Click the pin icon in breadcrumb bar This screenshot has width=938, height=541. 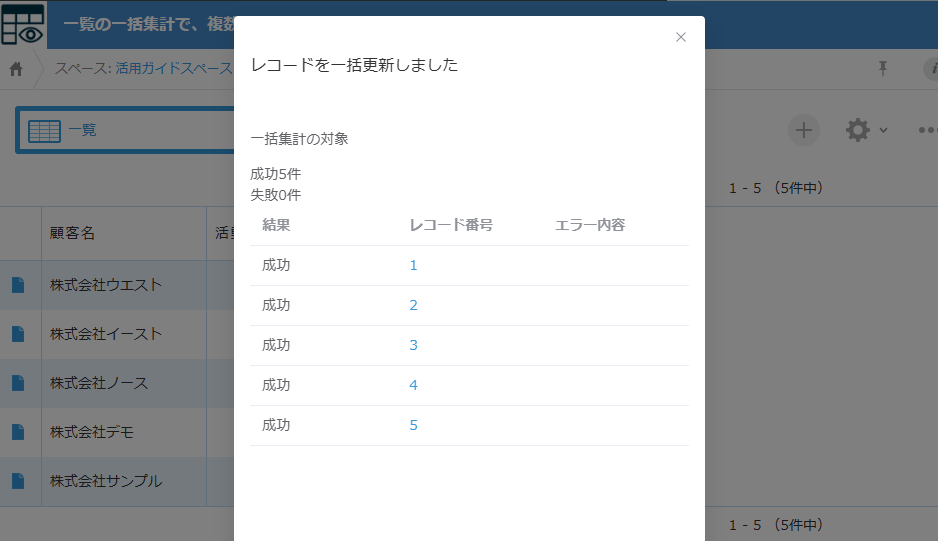pos(883,68)
